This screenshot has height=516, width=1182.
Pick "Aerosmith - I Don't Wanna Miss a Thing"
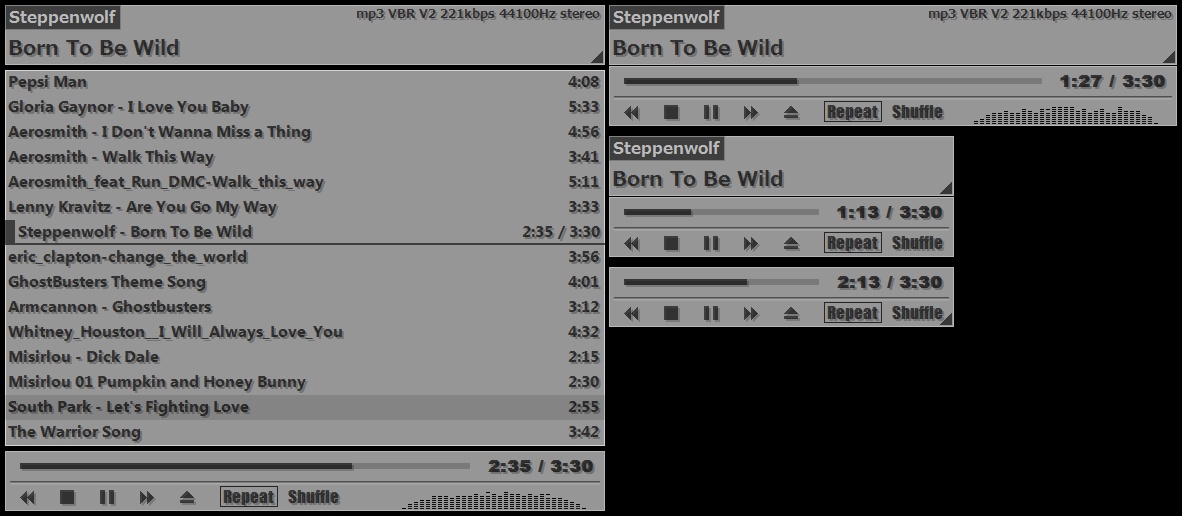click(305, 132)
